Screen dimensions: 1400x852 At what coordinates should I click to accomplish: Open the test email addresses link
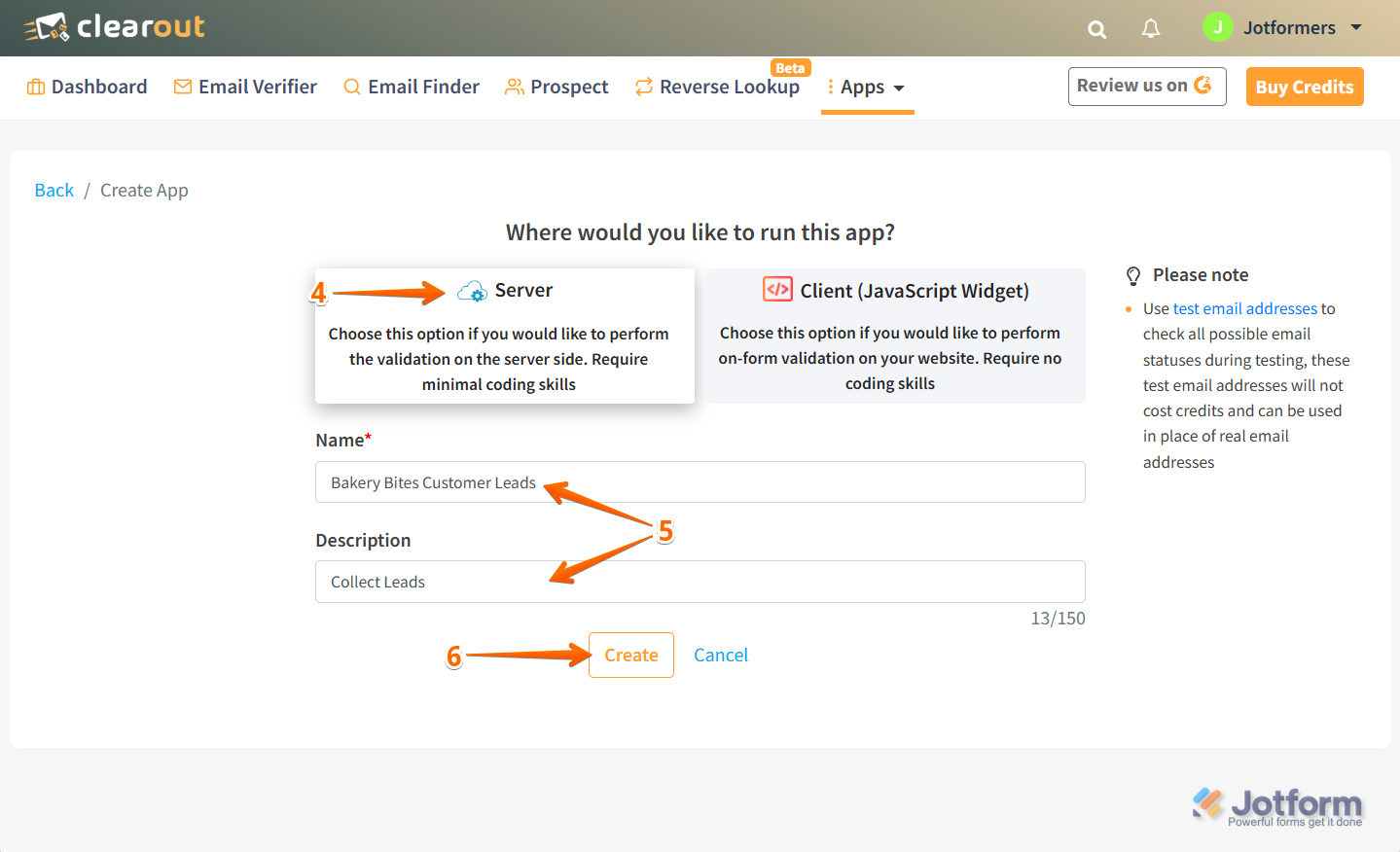tap(1244, 308)
